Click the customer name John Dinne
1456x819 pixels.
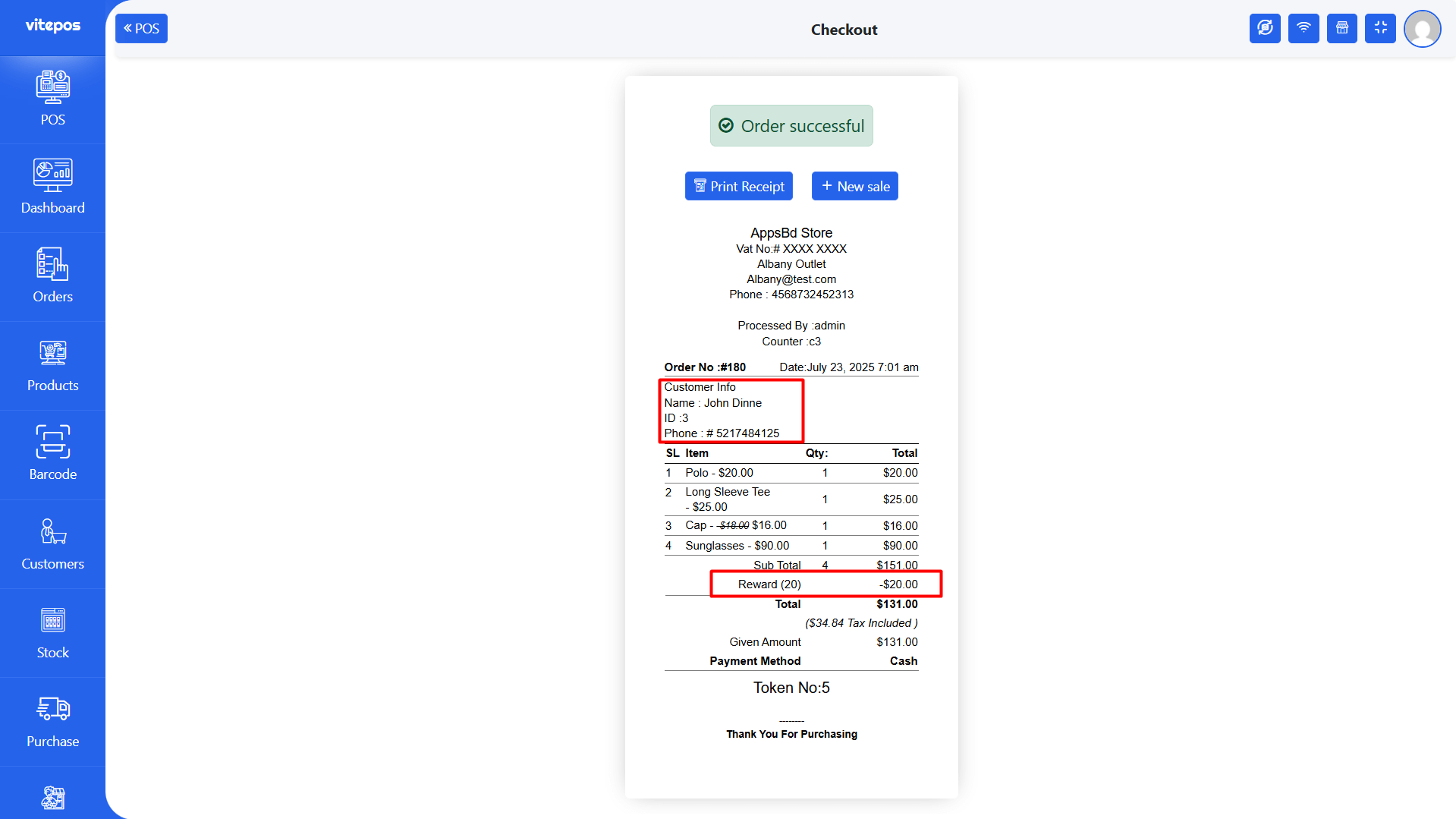[x=733, y=403]
